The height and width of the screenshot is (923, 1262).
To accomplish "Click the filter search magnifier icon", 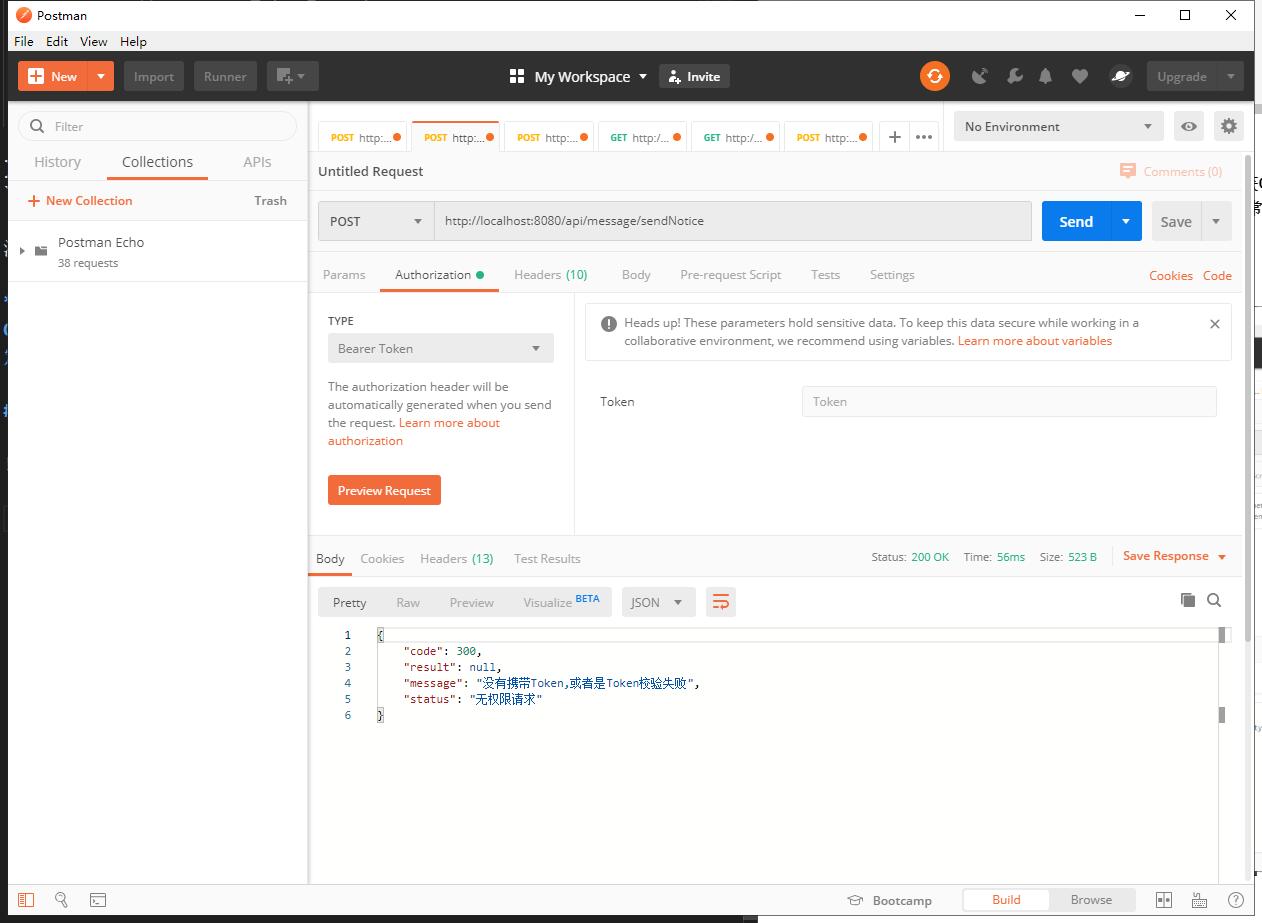I will [x=38, y=126].
